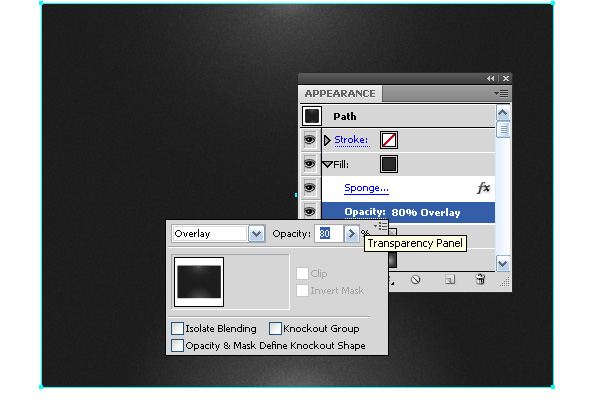Toggle visibility of the Opacity row
The width and height of the screenshot is (600, 408).
[x=310, y=211]
